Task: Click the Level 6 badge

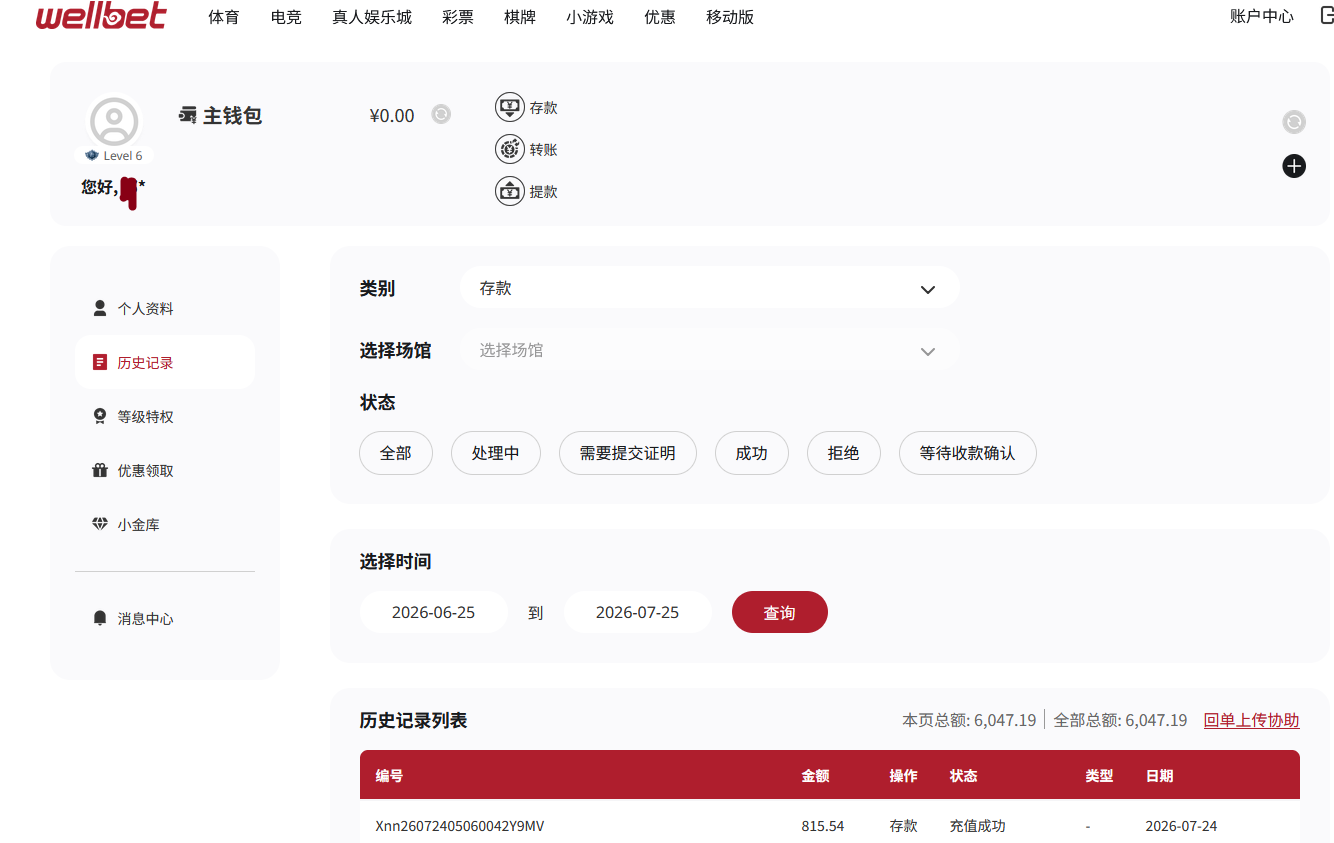Action: click(114, 155)
